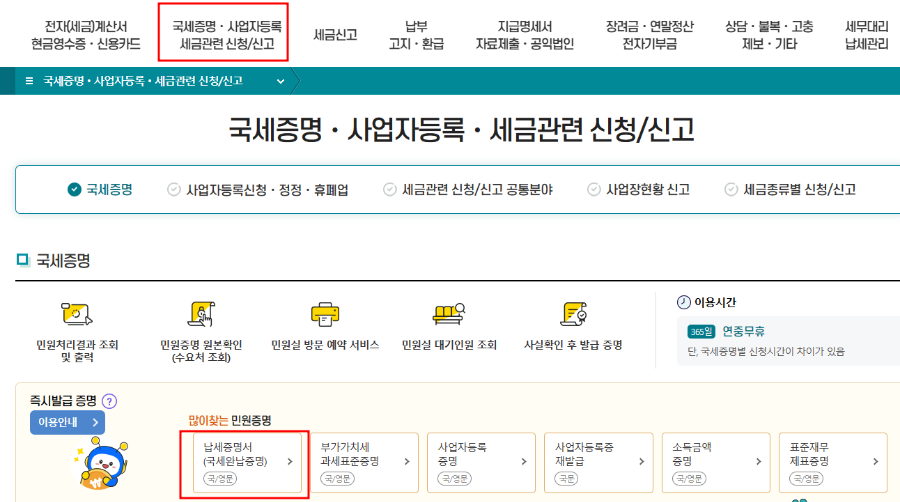This screenshot has width=900, height=502.
Task: Click the square bullet icon before 국세증명 heading
Action: [x=22, y=260]
